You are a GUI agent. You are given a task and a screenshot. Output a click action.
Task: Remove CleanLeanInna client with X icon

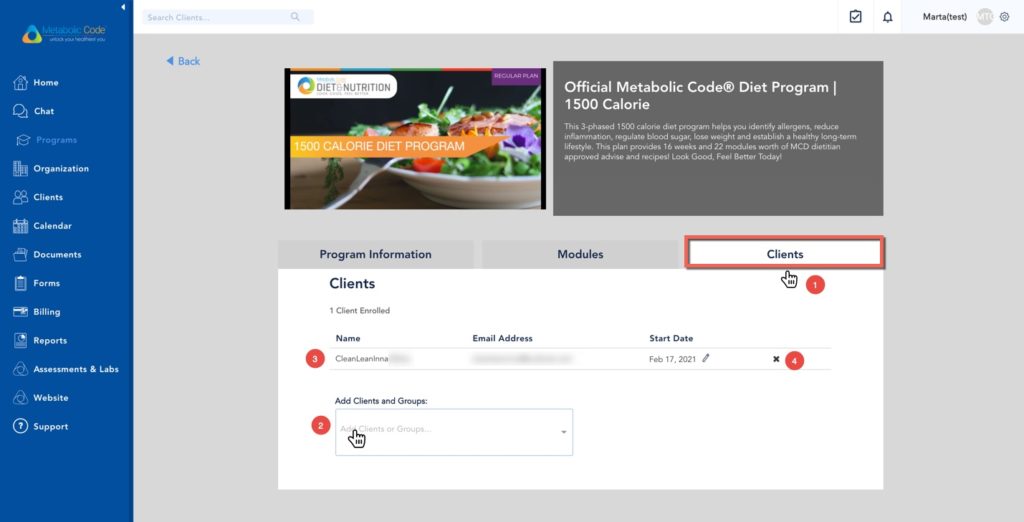[776, 359]
